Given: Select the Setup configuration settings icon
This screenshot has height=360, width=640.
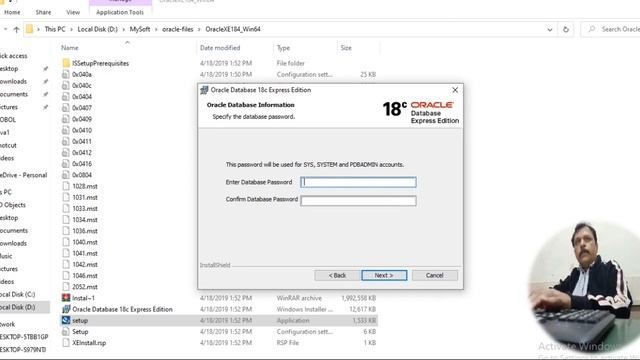Looking at the screenshot, I should point(66,332).
